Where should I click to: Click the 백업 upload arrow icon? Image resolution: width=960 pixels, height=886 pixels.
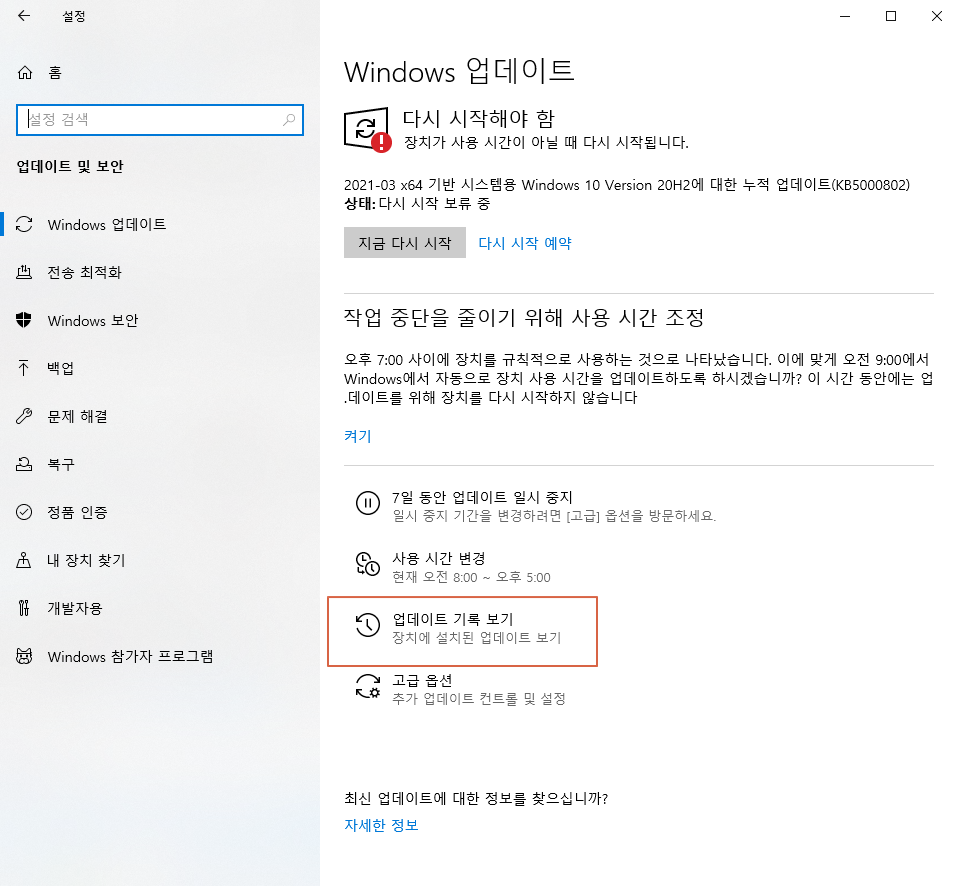tap(23, 368)
